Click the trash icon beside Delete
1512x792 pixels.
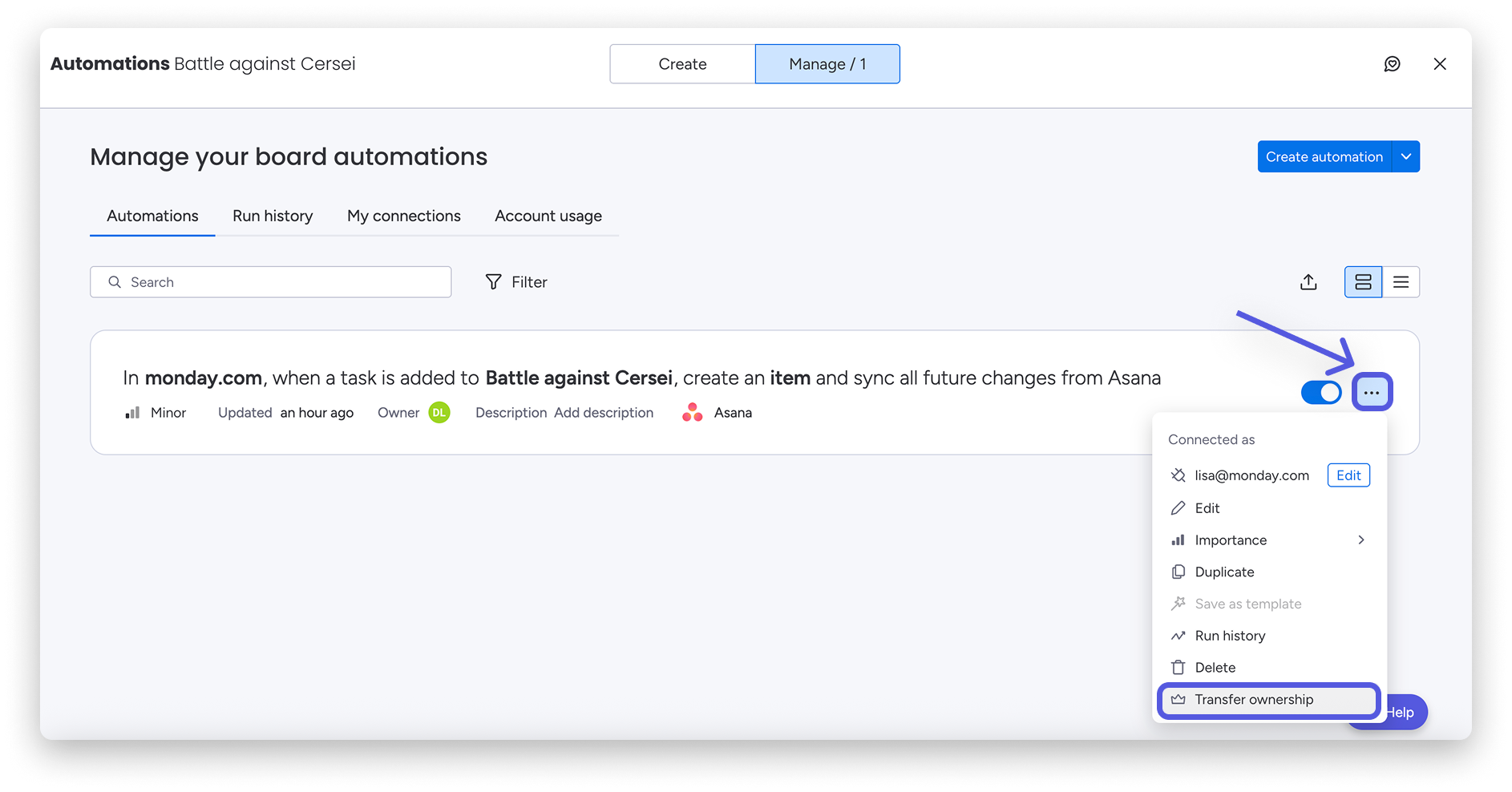click(x=1178, y=668)
